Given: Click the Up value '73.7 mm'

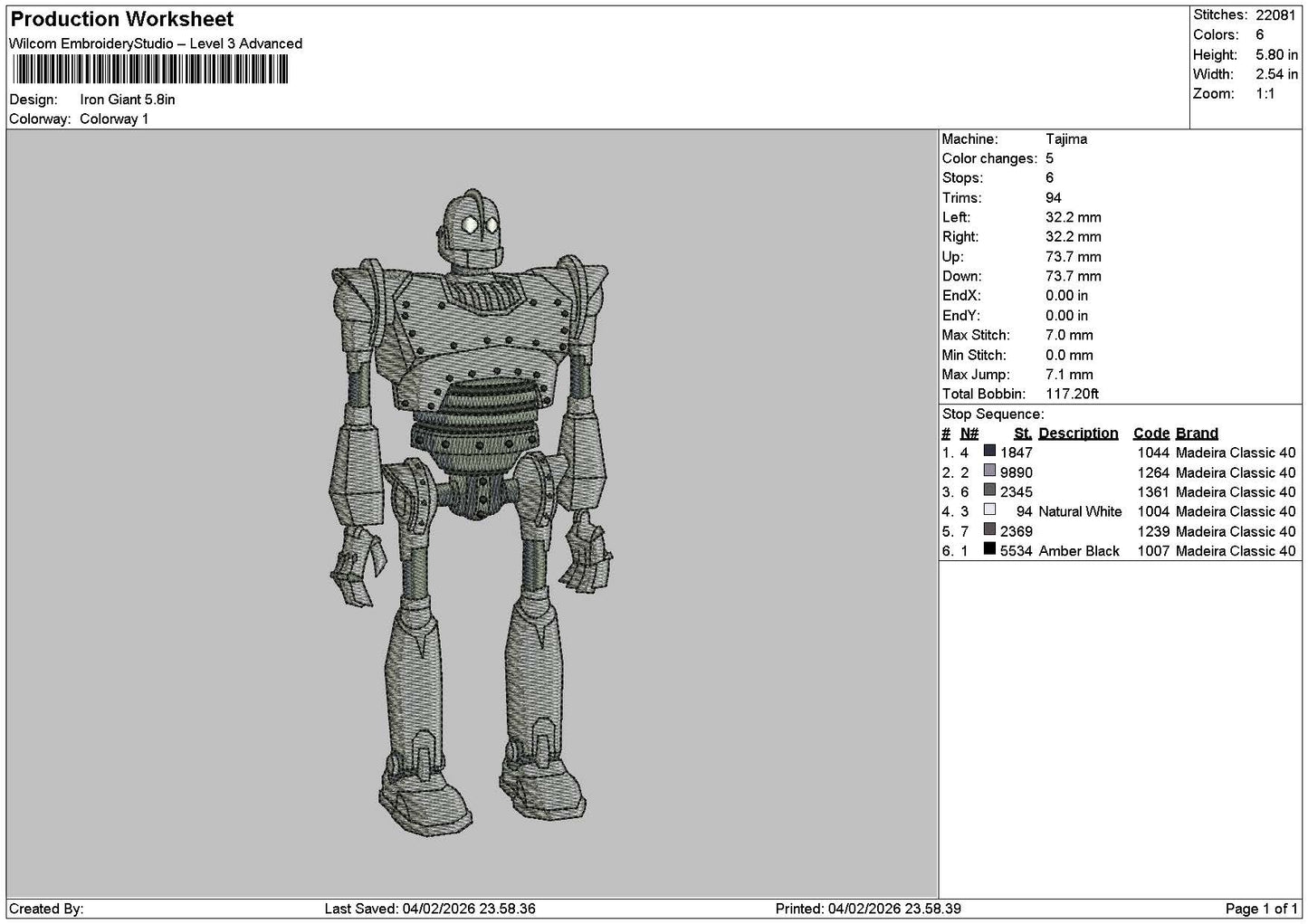Looking at the screenshot, I should tap(1074, 257).
